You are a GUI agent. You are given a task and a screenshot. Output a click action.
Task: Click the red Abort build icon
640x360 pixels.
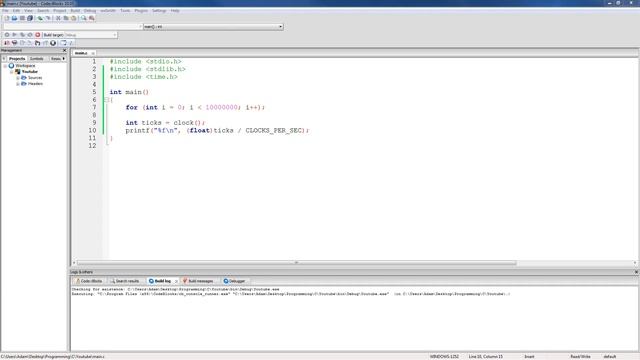(x=38, y=35)
